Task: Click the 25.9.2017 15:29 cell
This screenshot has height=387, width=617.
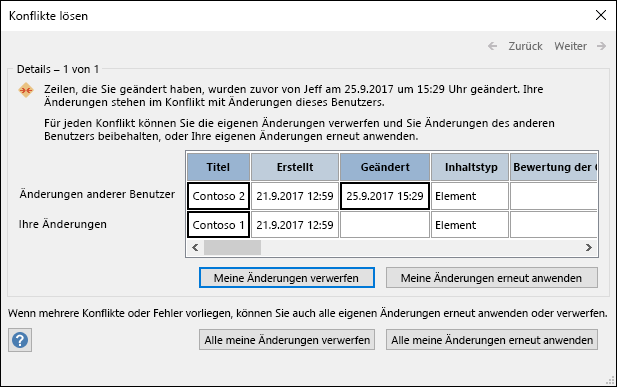Action: [x=385, y=196]
